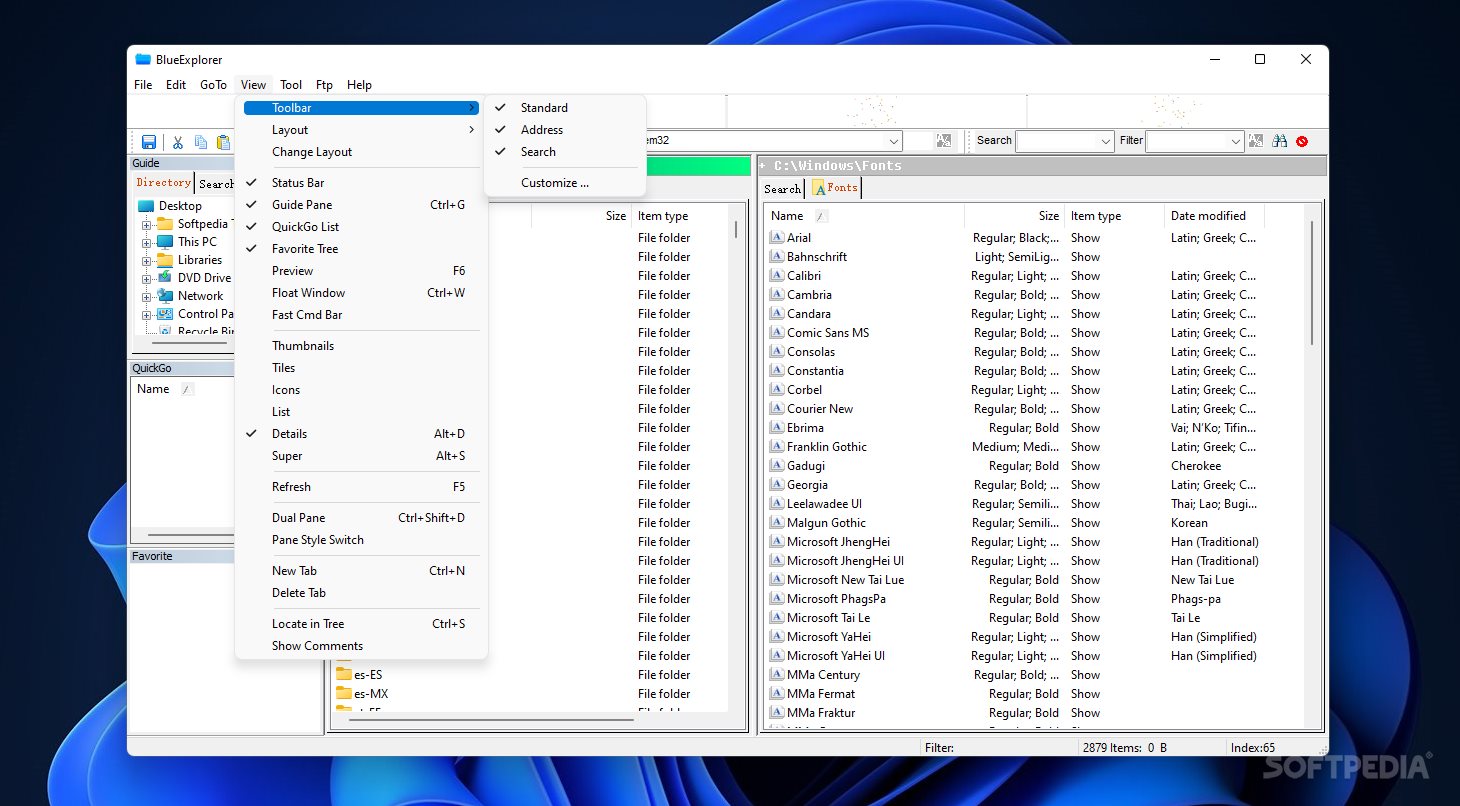Image resolution: width=1460 pixels, height=806 pixels.
Task: Choose New Tab menu entry
Action: tap(361, 571)
